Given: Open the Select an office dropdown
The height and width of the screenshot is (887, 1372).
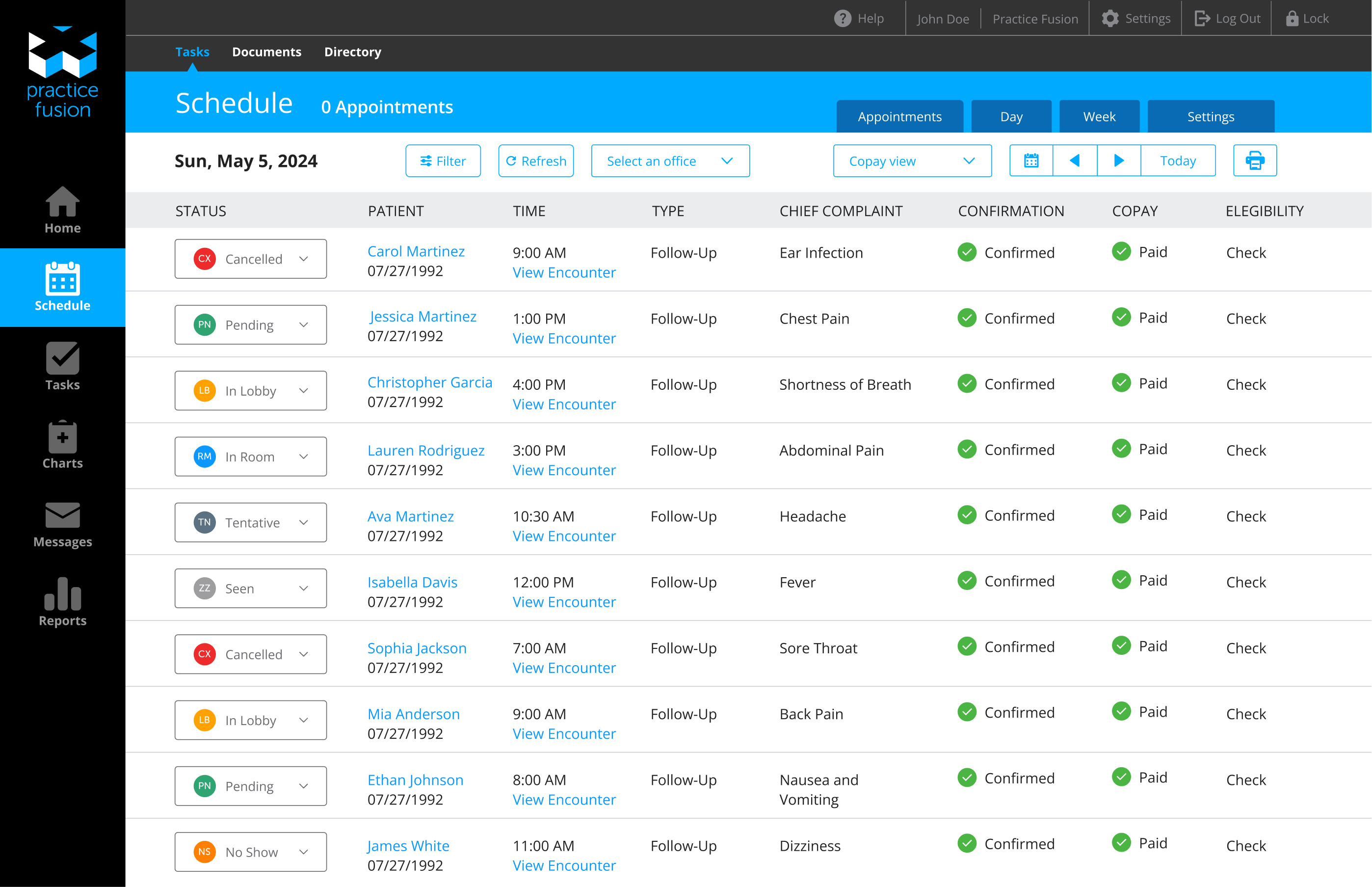Looking at the screenshot, I should click(670, 161).
